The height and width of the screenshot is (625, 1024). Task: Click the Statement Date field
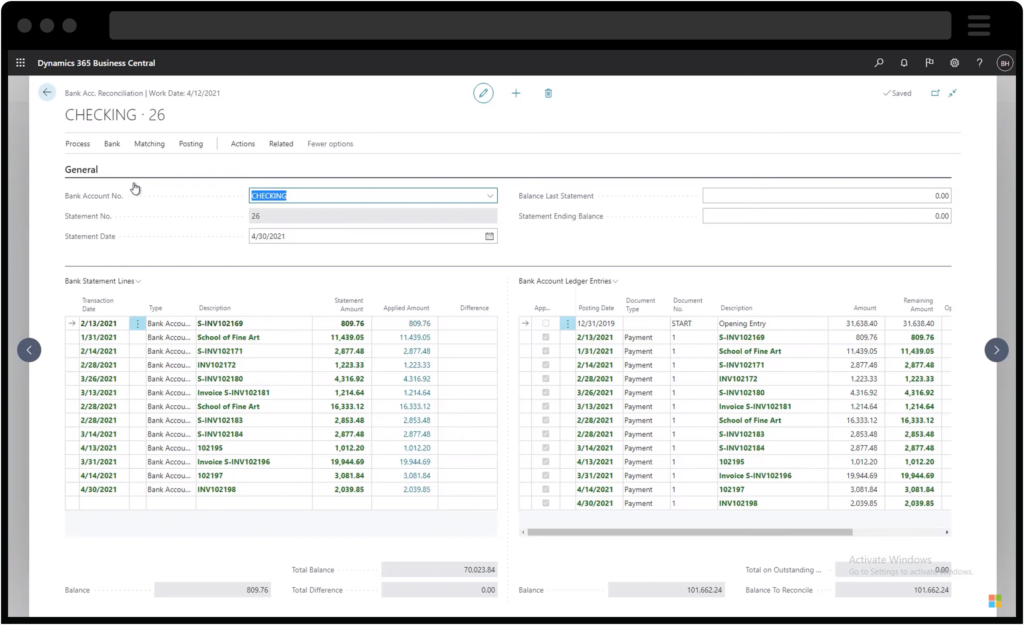click(373, 236)
